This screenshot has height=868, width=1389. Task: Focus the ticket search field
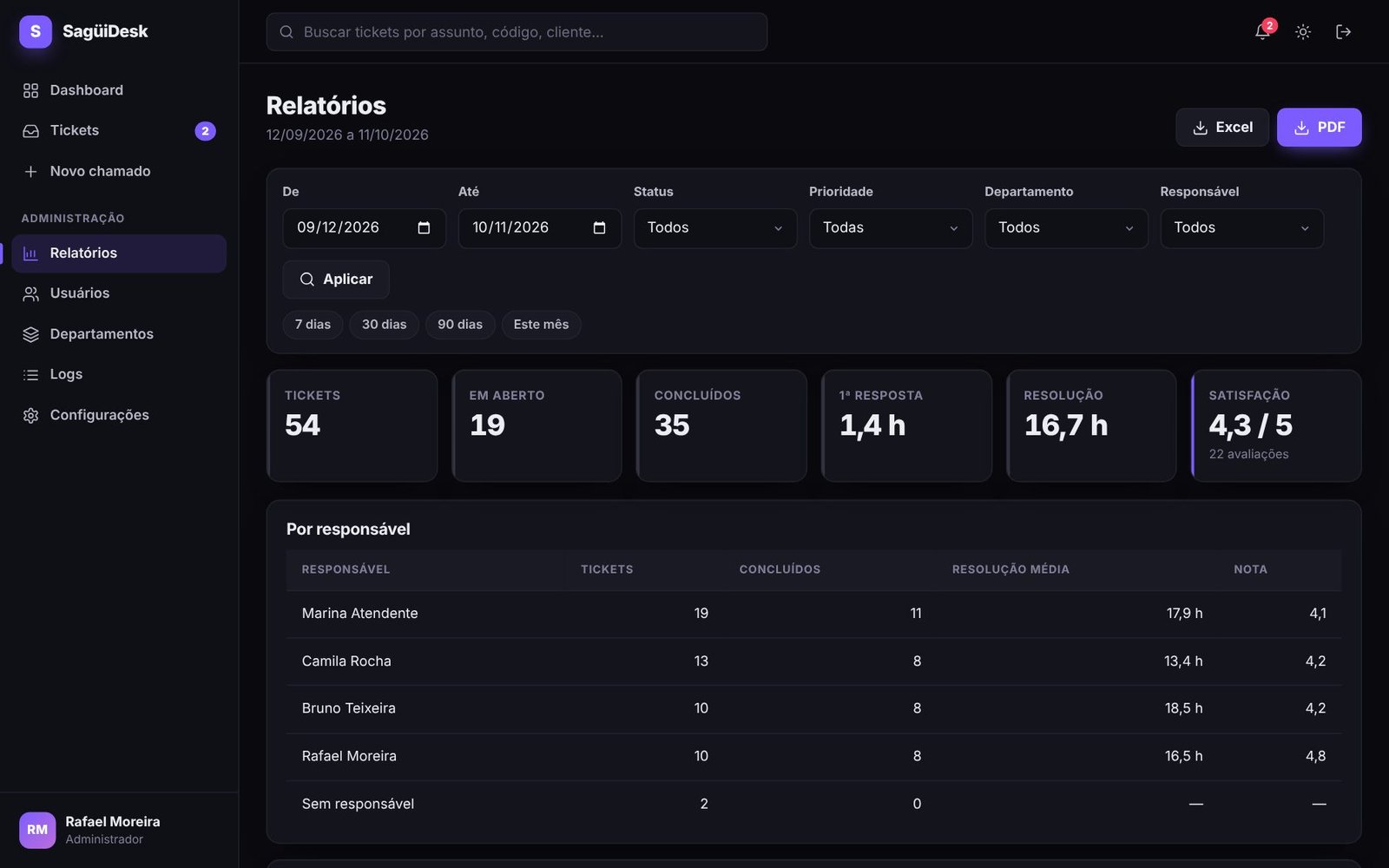(x=517, y=32)
